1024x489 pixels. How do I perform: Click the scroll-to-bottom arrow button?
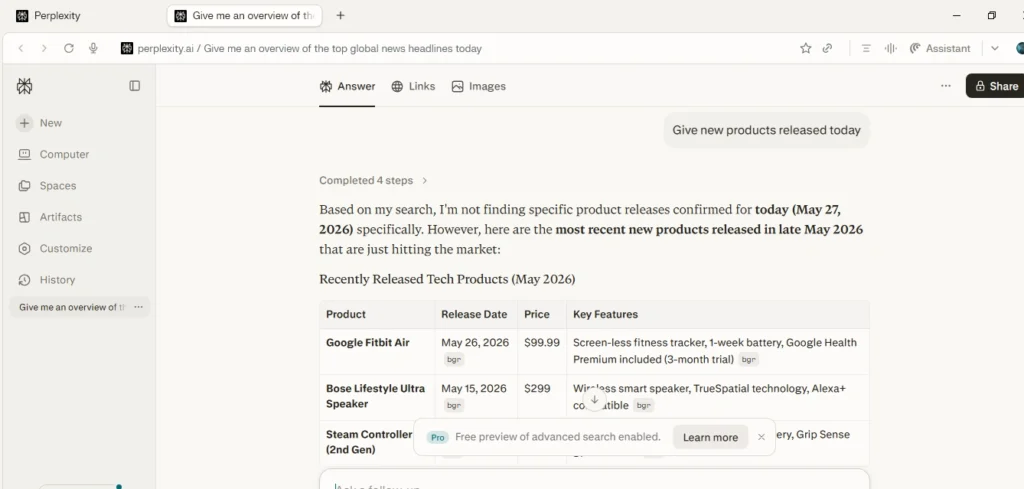coord(594,400)
